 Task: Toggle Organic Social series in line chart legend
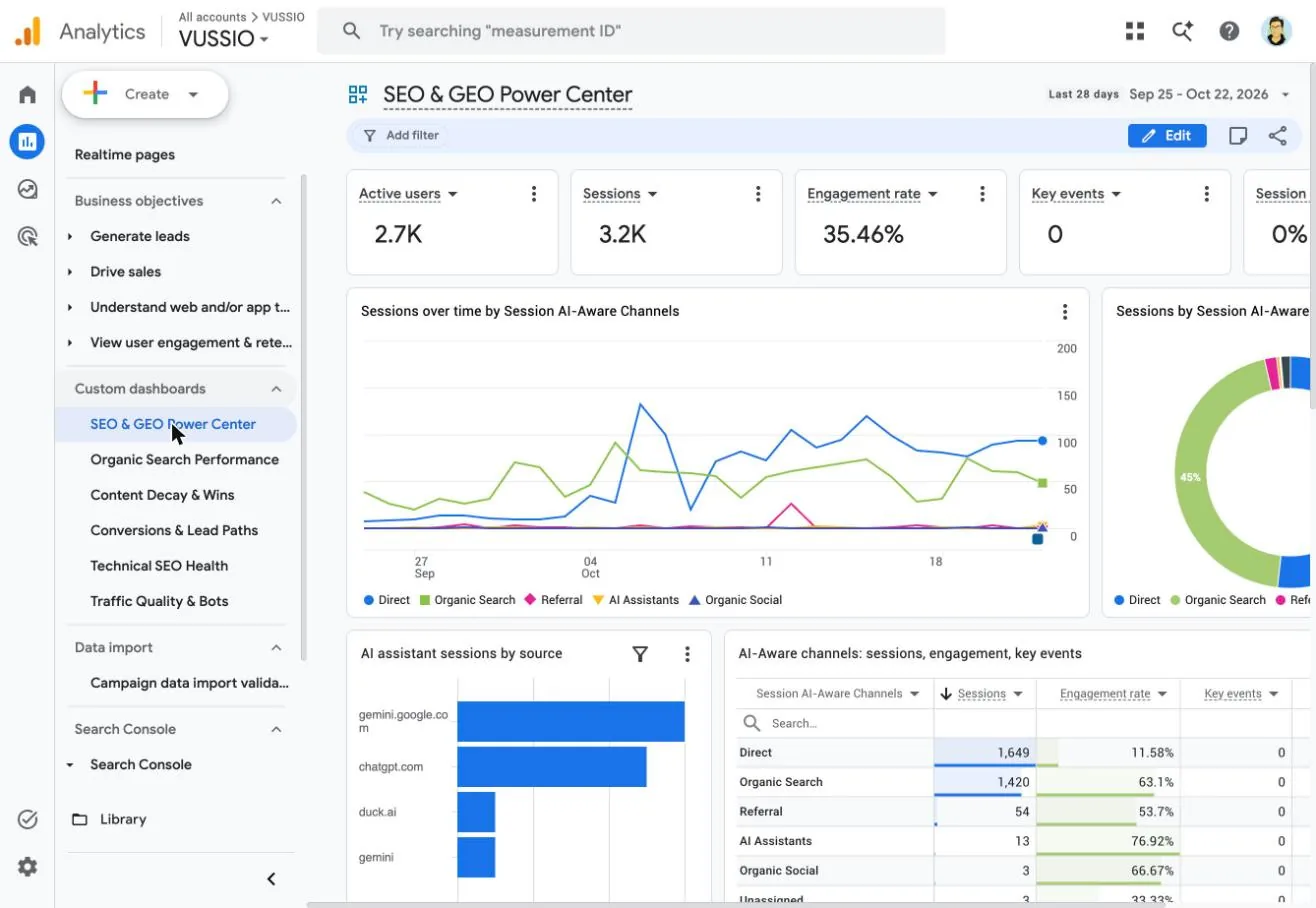735,600
